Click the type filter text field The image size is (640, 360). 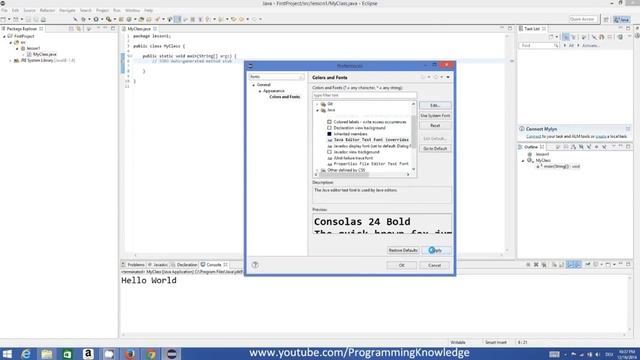(x=364, y=95)
